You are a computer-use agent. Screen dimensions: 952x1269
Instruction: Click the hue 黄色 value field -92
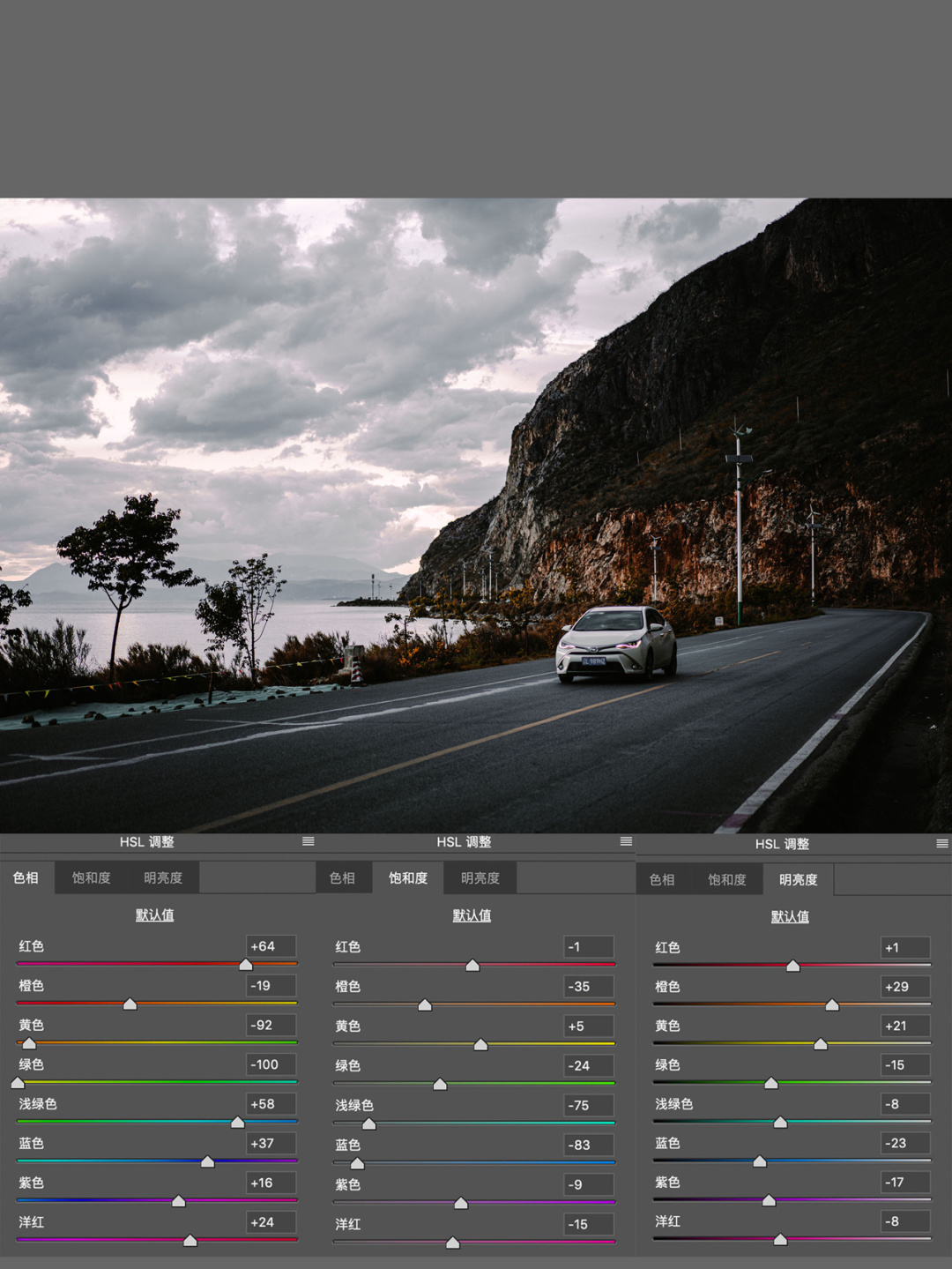[271, 1025]
